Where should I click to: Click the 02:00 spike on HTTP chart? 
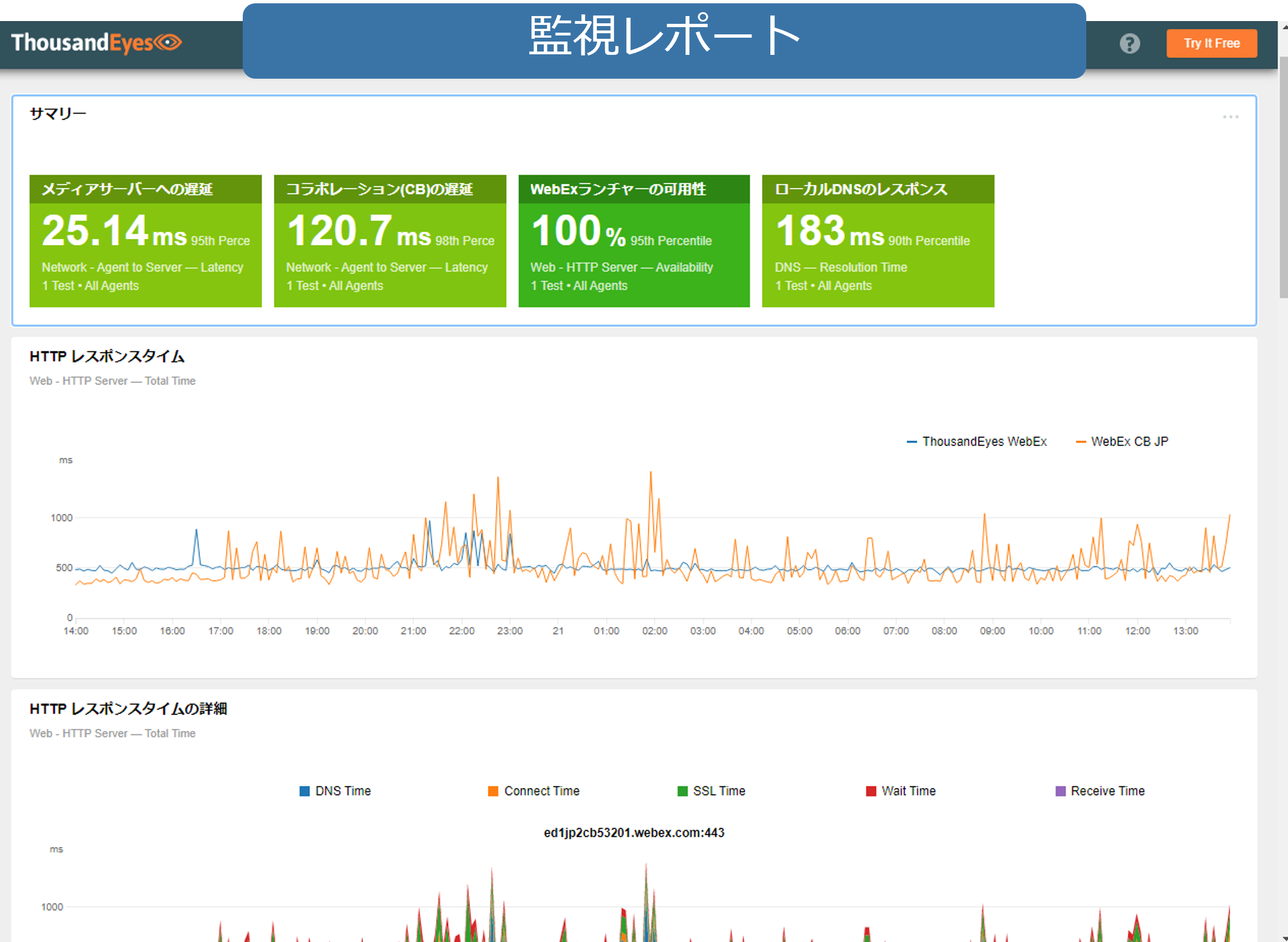[x=651, y=474]
